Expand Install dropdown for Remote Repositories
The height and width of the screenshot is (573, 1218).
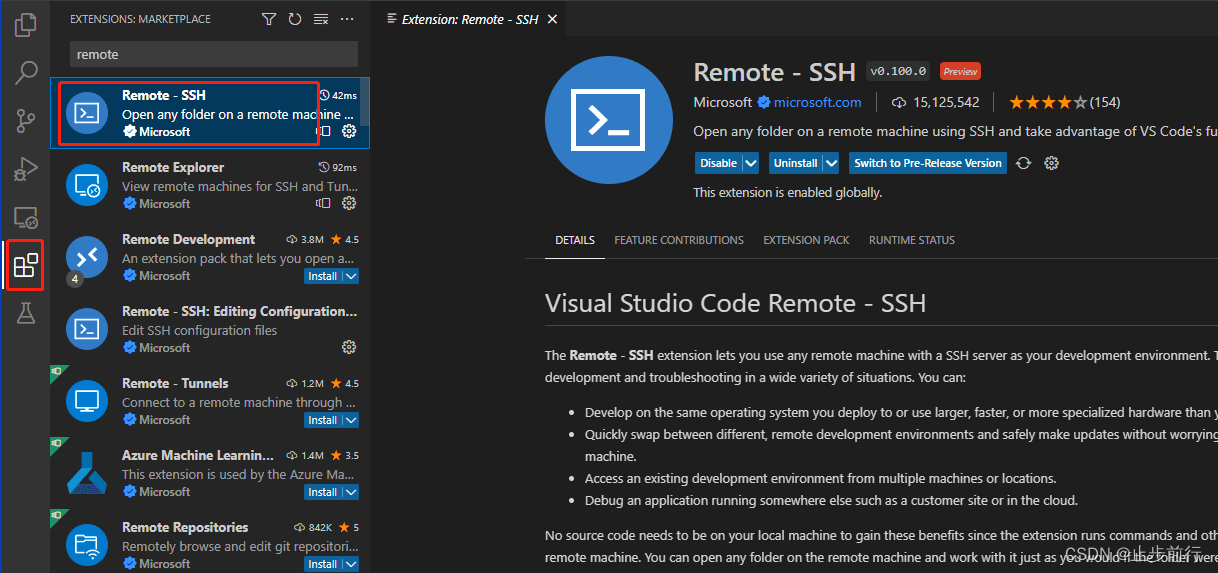(x=350, y=564)
